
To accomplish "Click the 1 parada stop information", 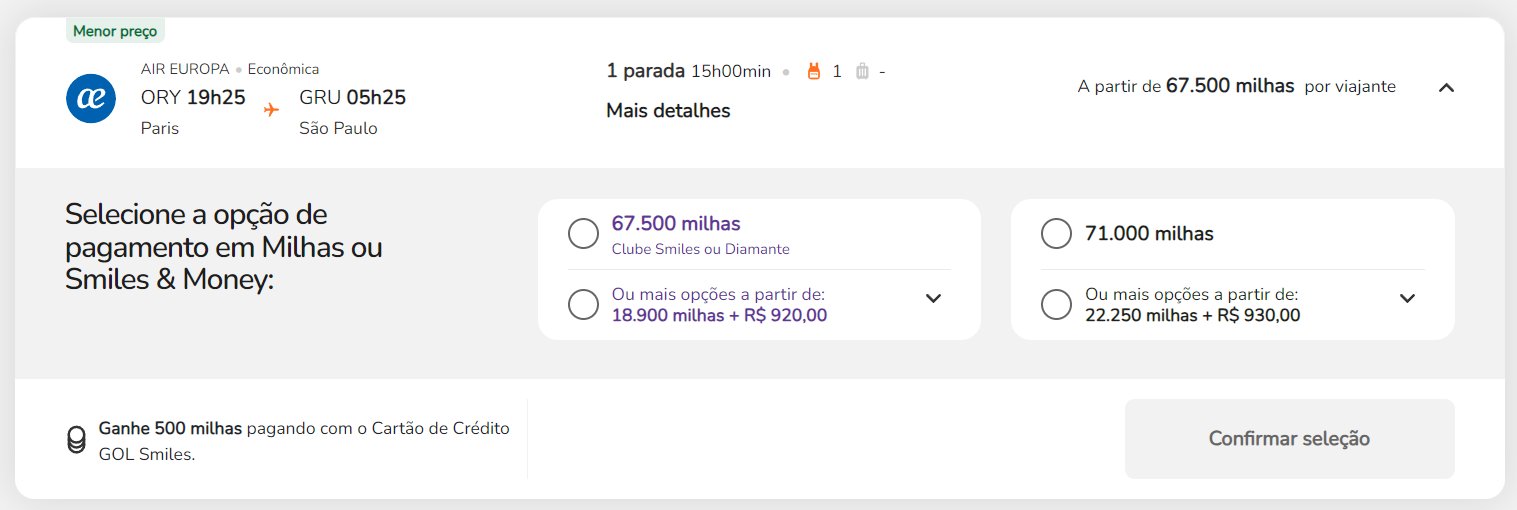I will pos(645,71).
